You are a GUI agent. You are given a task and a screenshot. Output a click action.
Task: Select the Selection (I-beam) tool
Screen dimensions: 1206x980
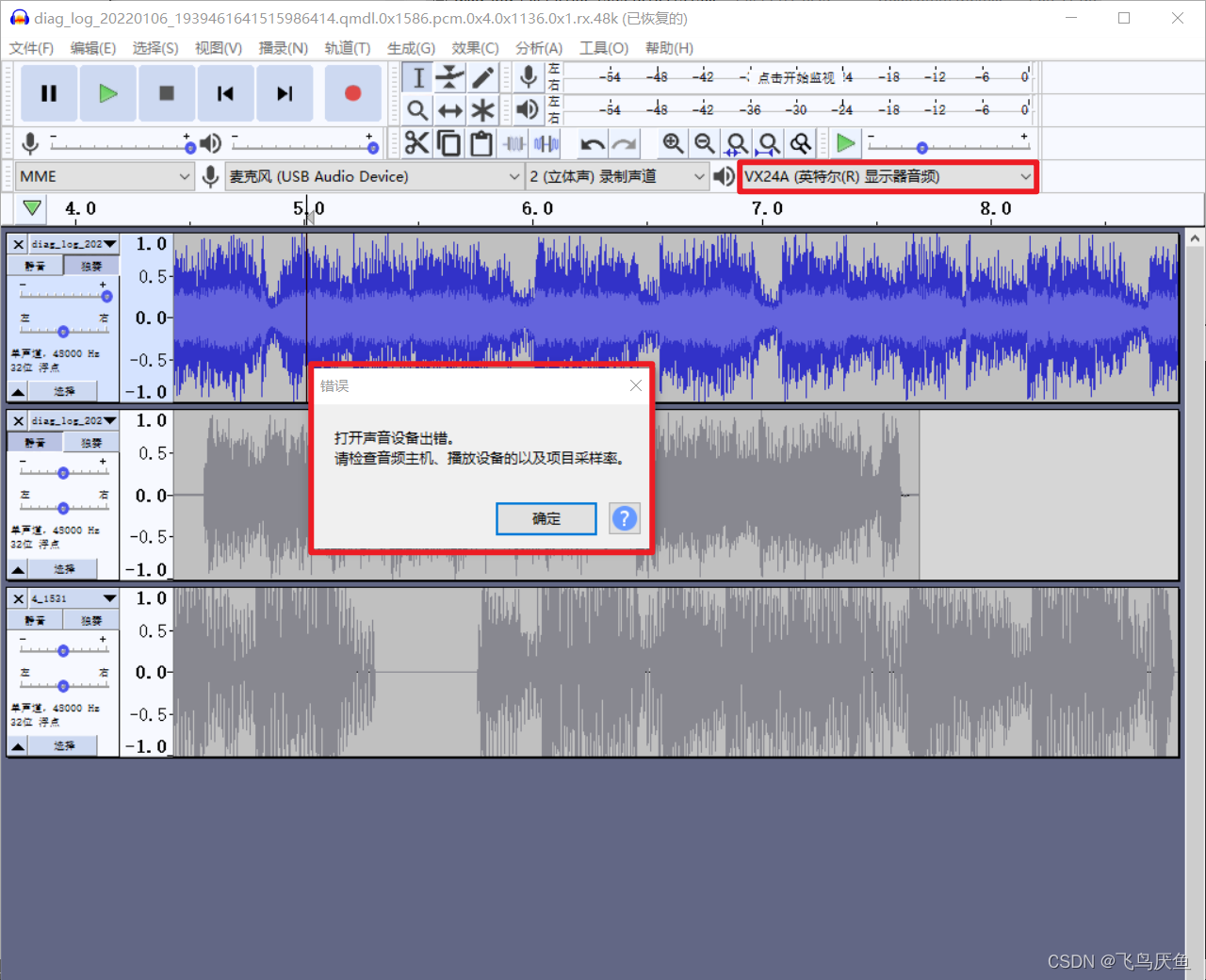point(418,77)
